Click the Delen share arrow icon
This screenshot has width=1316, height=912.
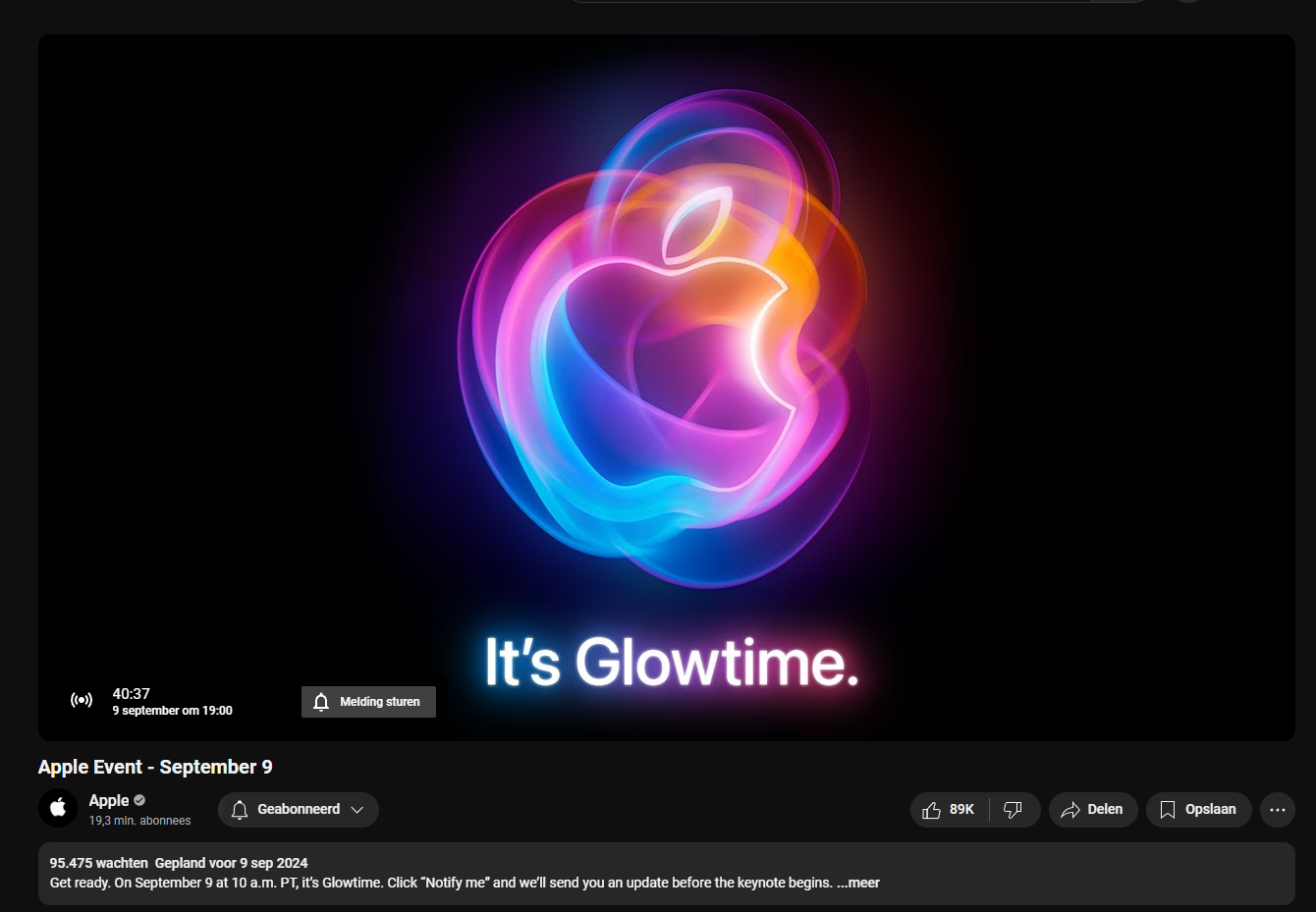(x=1070, y=810)
